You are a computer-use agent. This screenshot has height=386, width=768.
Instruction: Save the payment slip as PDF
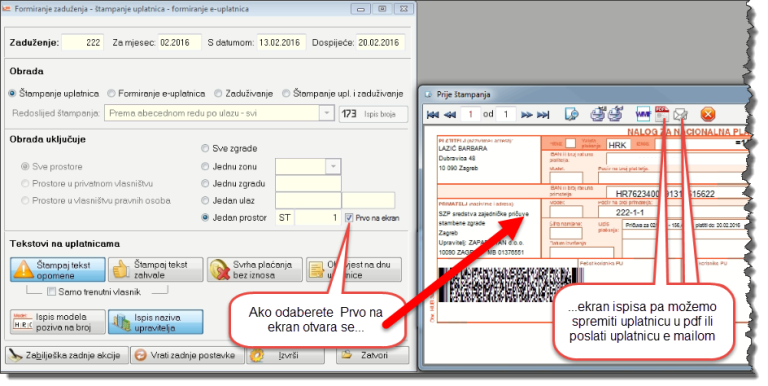point(662,114)
